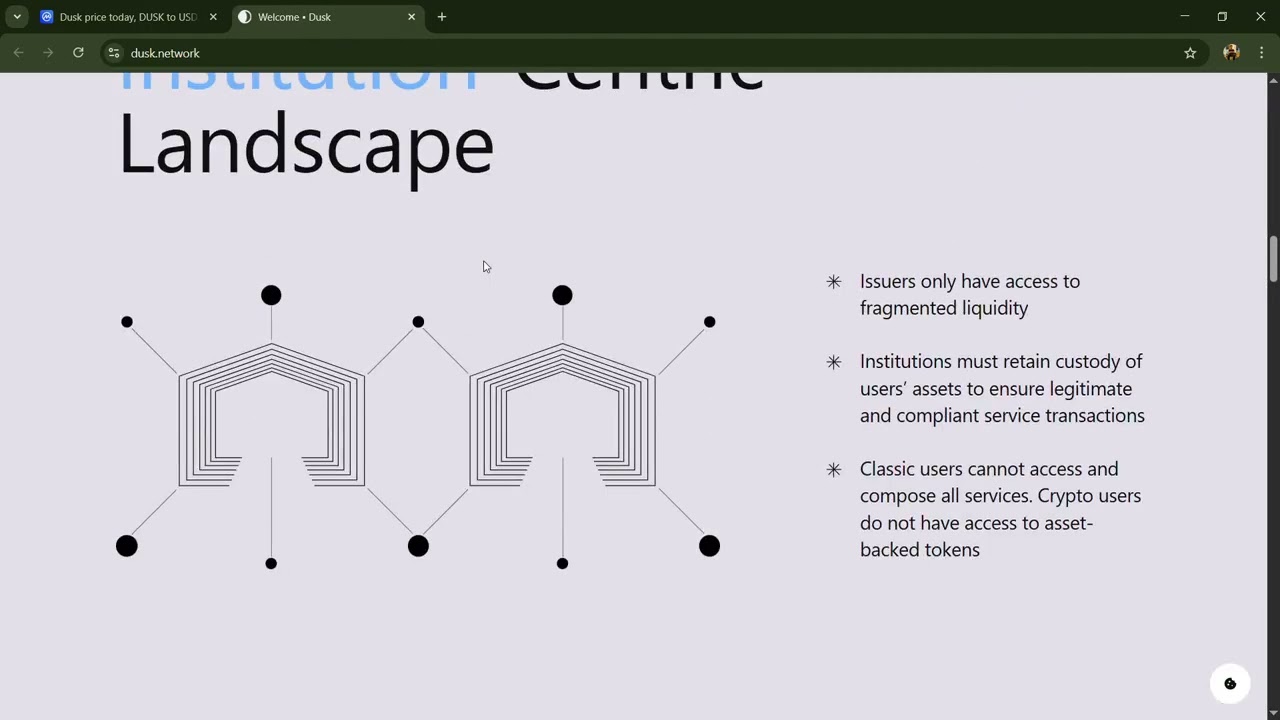Go back to the previous page
Screen dimensions: 1280x720
[18, 53]
